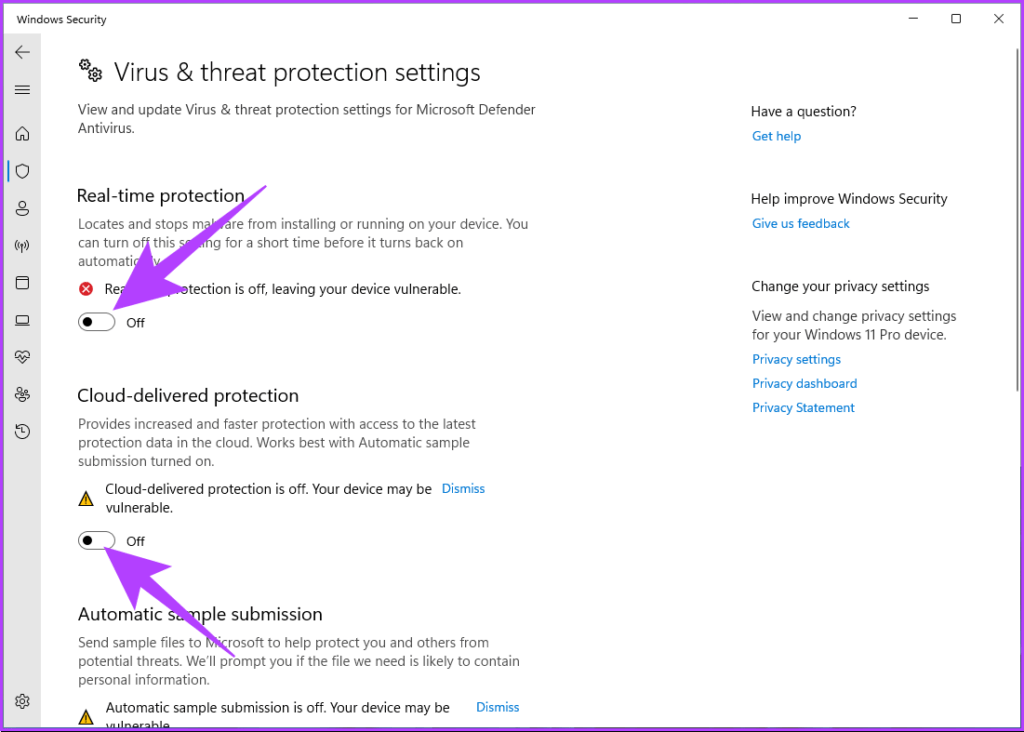Open Device security laptop icon
The height and width of the screenshot is (732, 1024).
pyautogui.click(x=22, y=320)
